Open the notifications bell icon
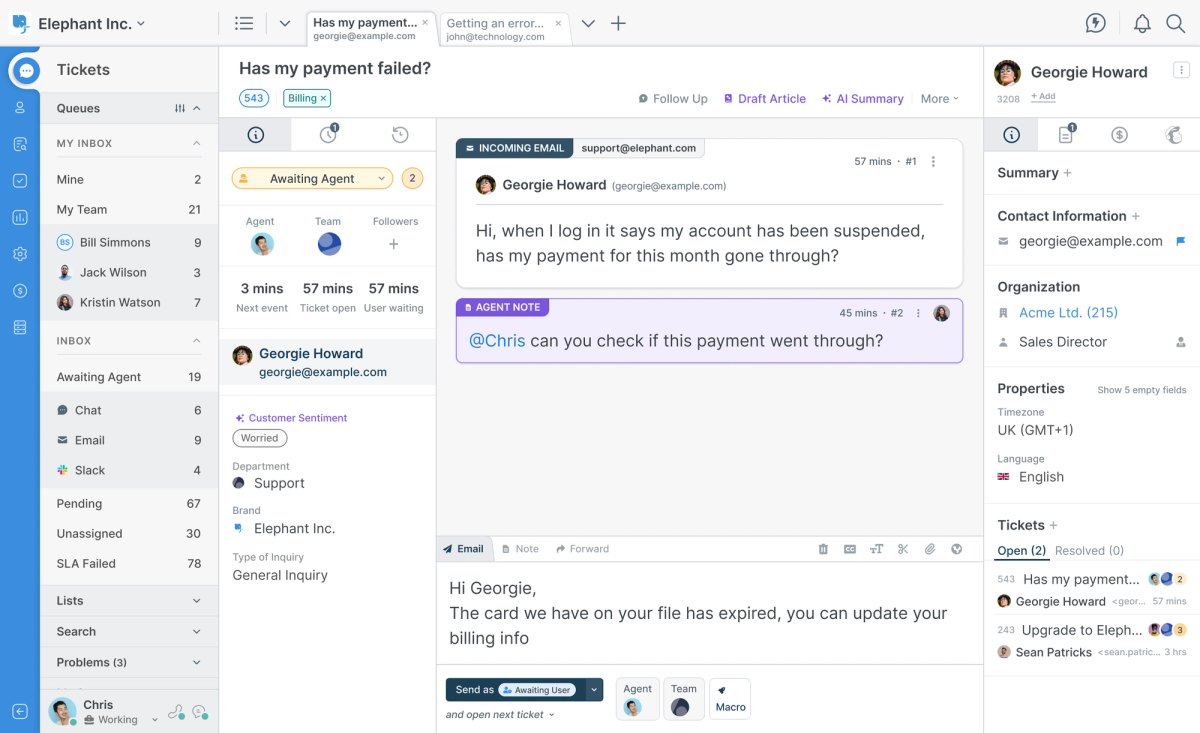Image resolution: width=1200 pixels, height=733 pixels. (x=1142, y=23)
